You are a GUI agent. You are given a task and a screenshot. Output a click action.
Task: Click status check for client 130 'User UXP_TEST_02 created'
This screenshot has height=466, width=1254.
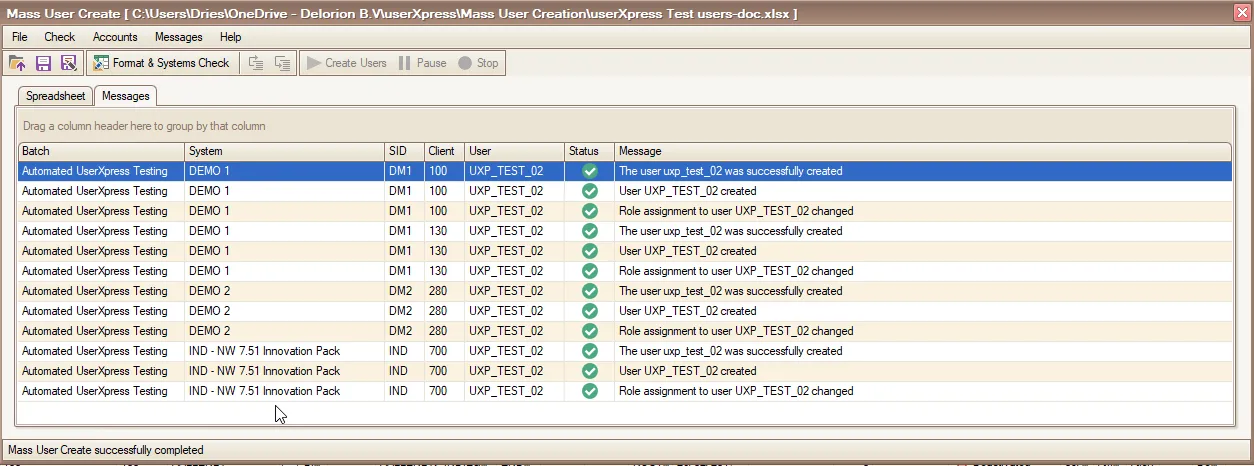point(590,251)
